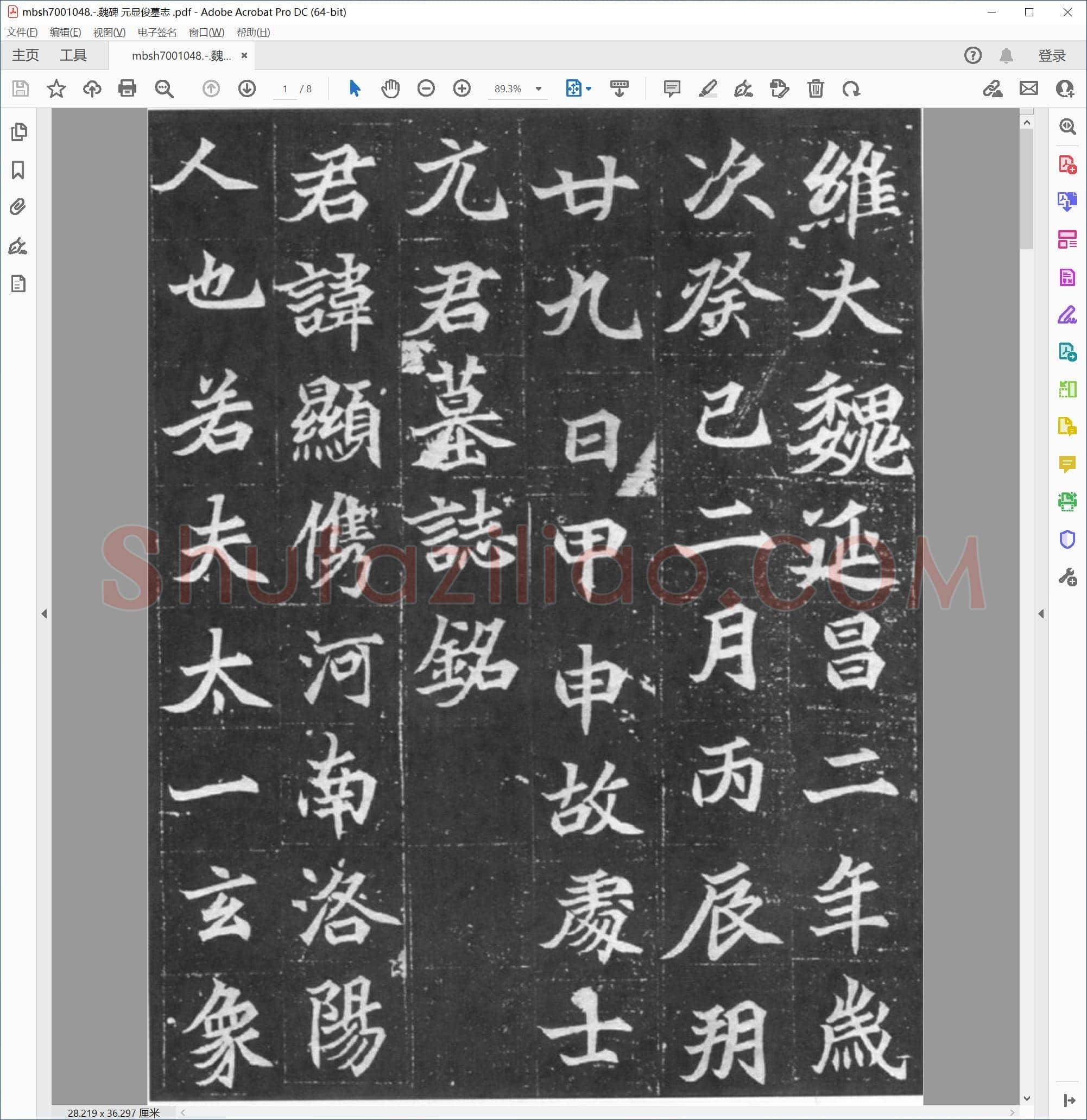Click the 登录 sign-in button

pyautogui.click(x=1052, y=55)
